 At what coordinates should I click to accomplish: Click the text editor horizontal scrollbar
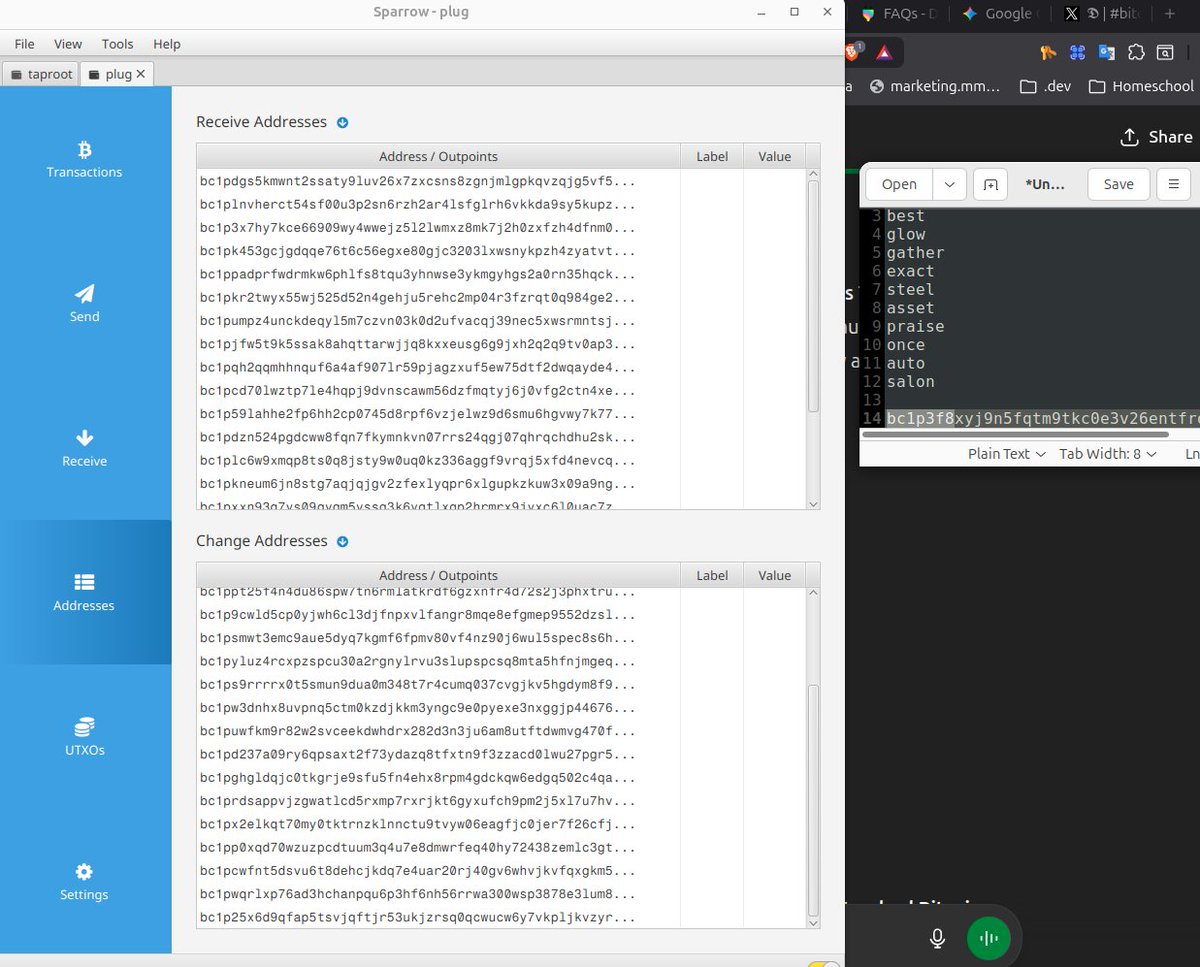(1014, 434)
